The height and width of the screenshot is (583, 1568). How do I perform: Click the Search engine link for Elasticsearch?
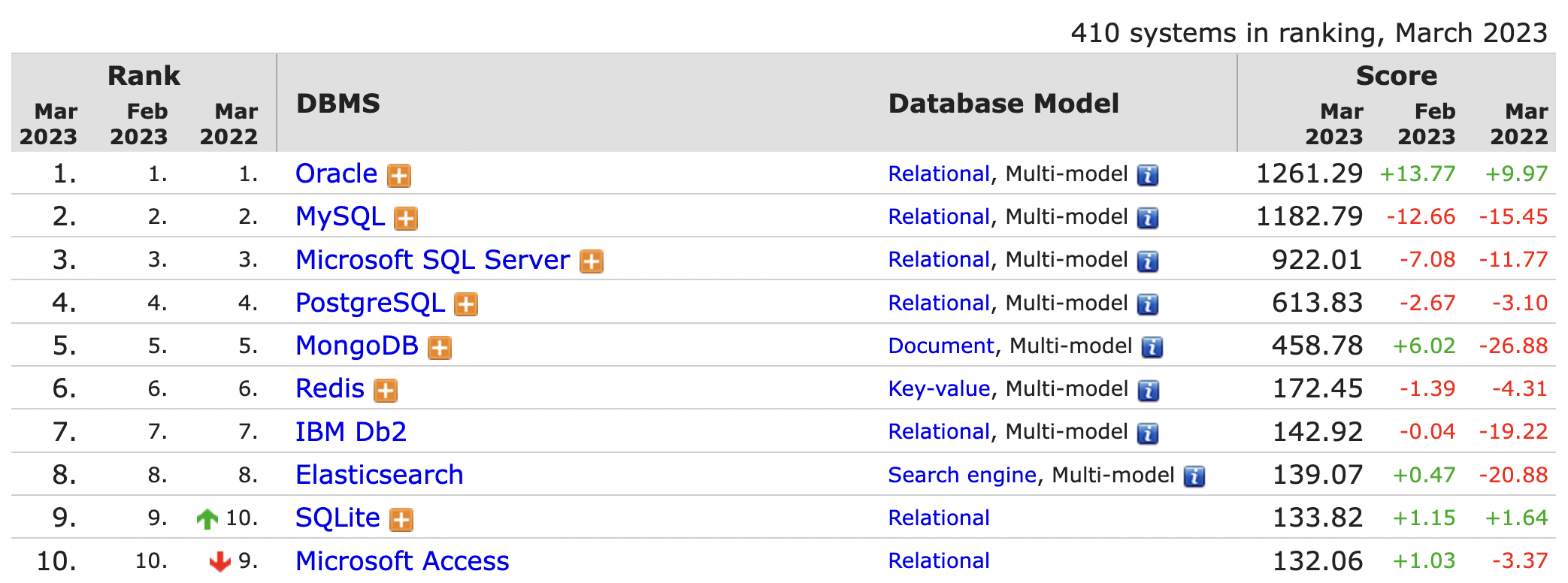pos(962,475)
